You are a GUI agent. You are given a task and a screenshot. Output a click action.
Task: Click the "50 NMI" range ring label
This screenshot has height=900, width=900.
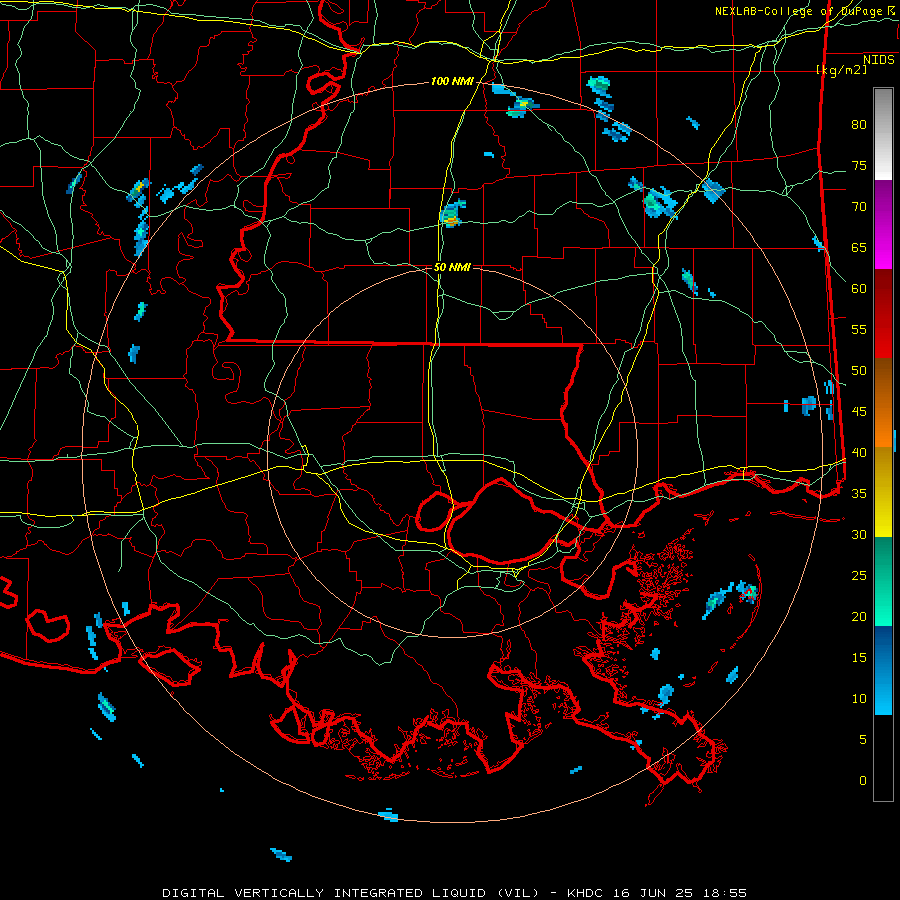(x=452, y=267)
